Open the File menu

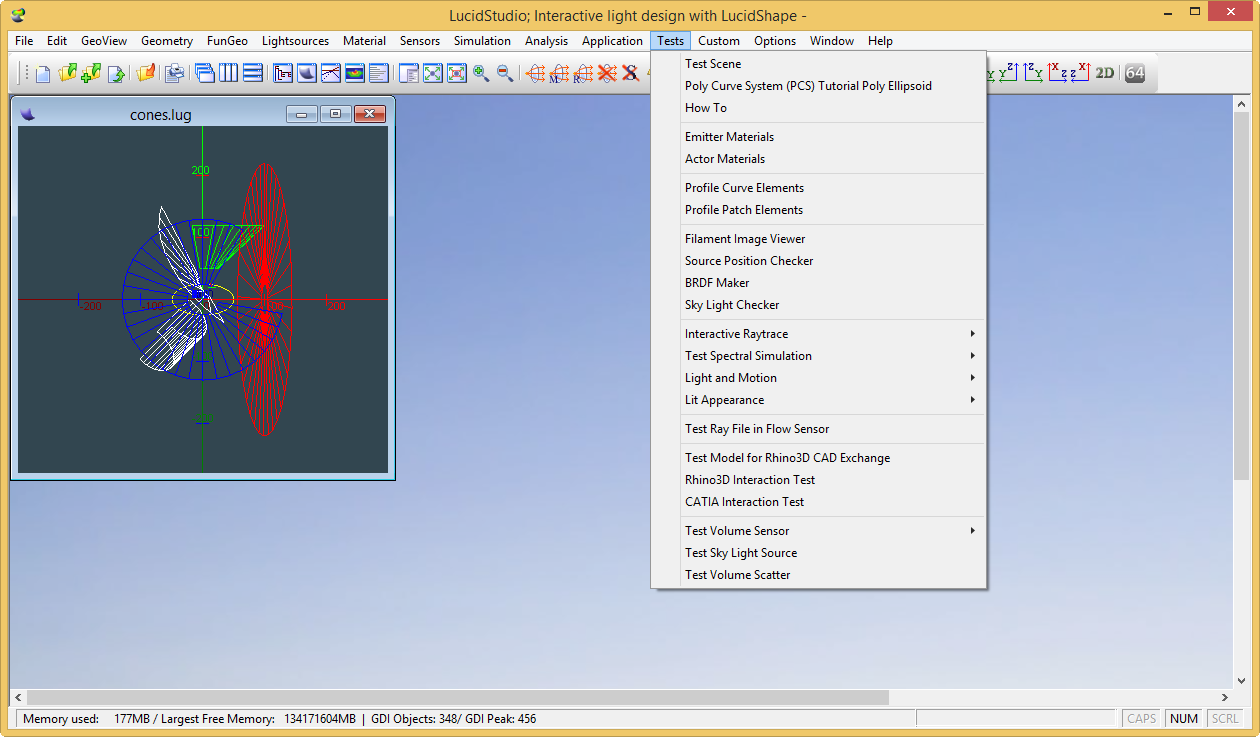(24, 41)
